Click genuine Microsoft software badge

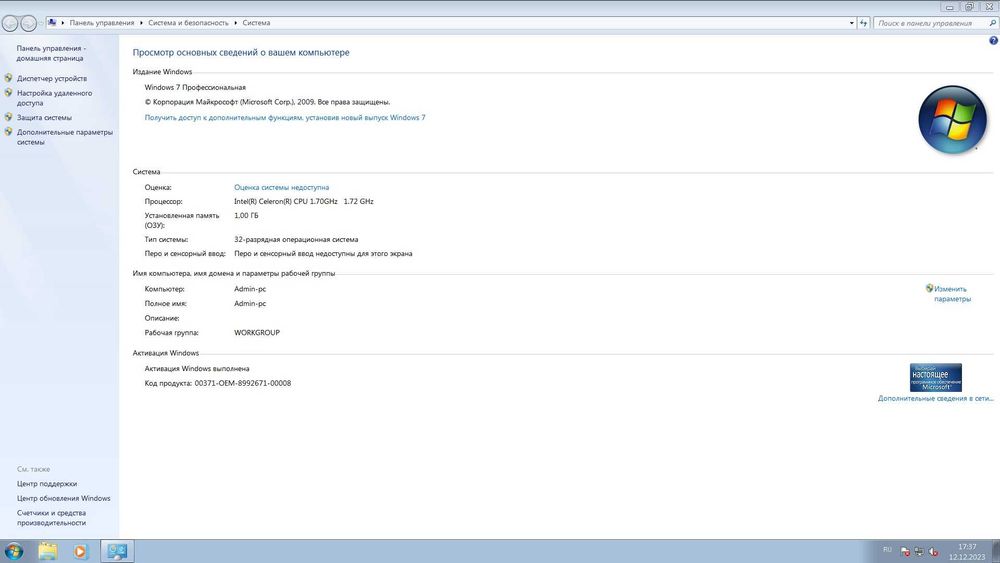pos(936,377)
